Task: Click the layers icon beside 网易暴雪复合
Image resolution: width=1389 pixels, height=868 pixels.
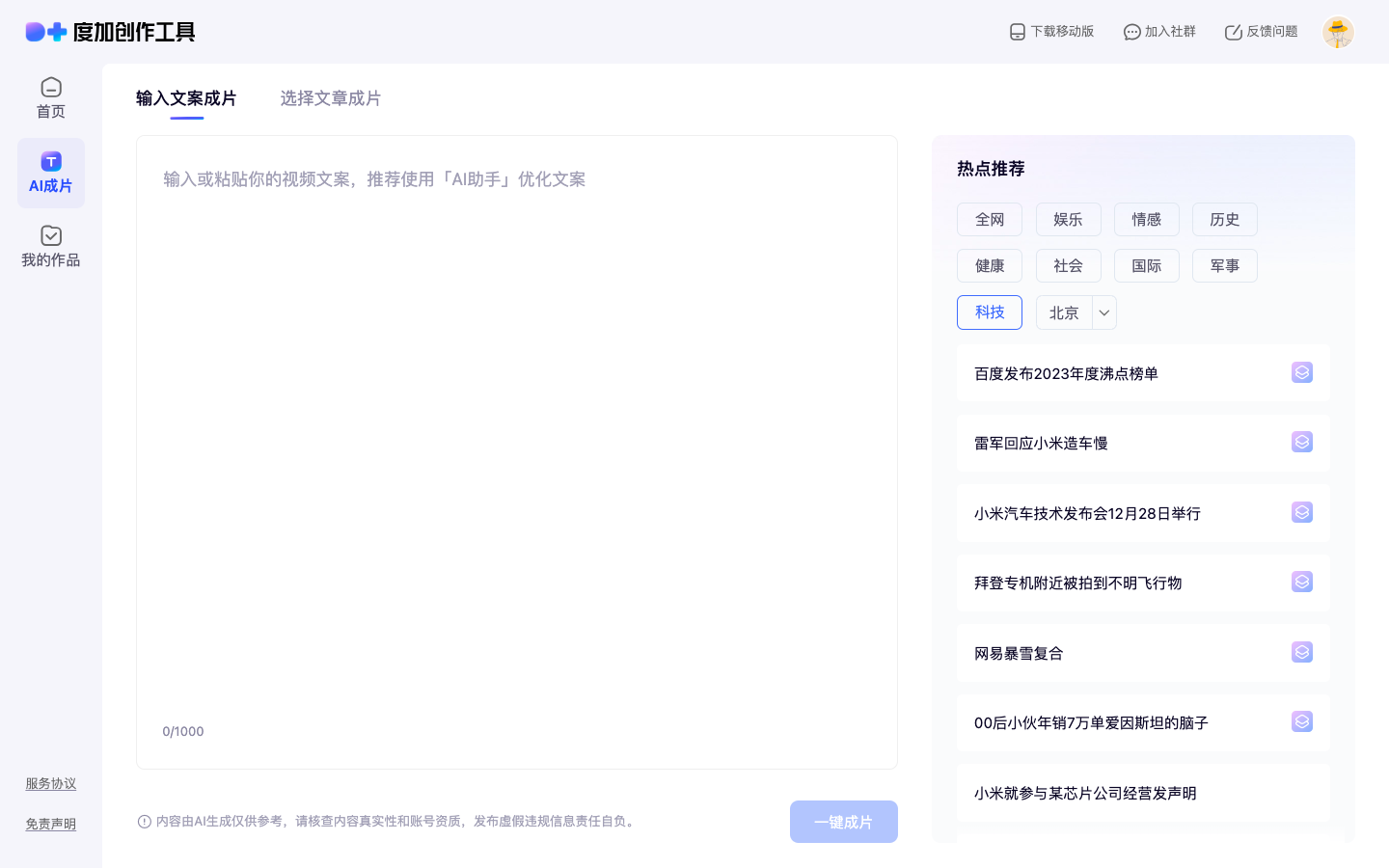Action: pyautogui.click(x=1301, y=652)
